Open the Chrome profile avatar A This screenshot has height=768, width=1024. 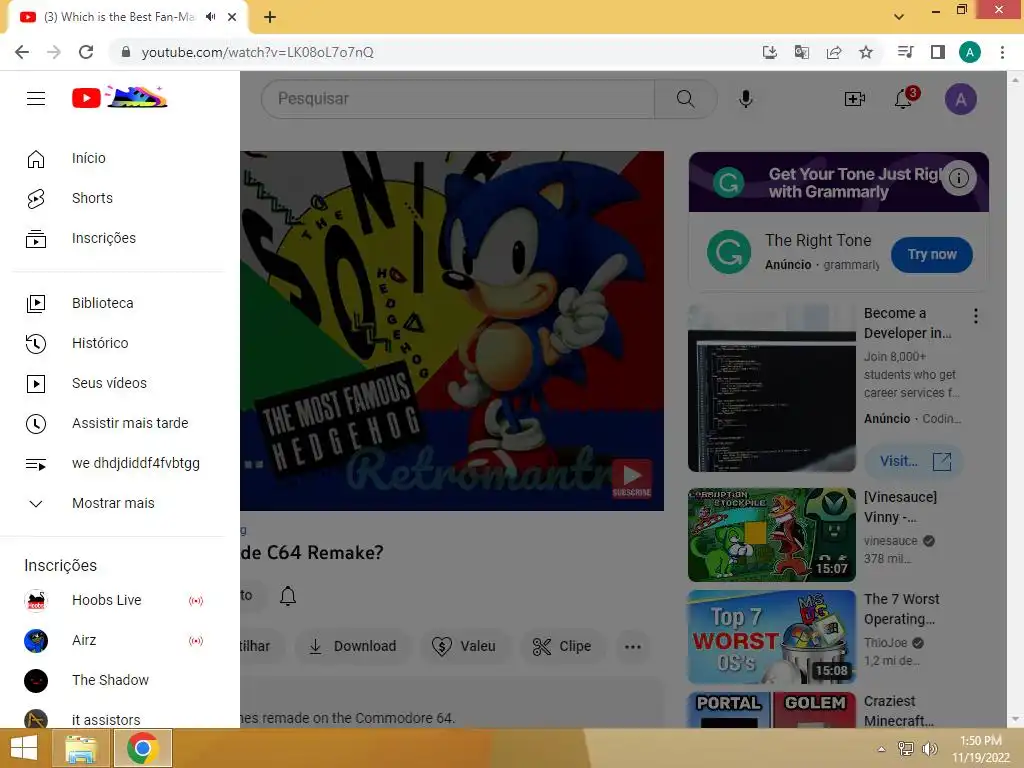(970, 52)
